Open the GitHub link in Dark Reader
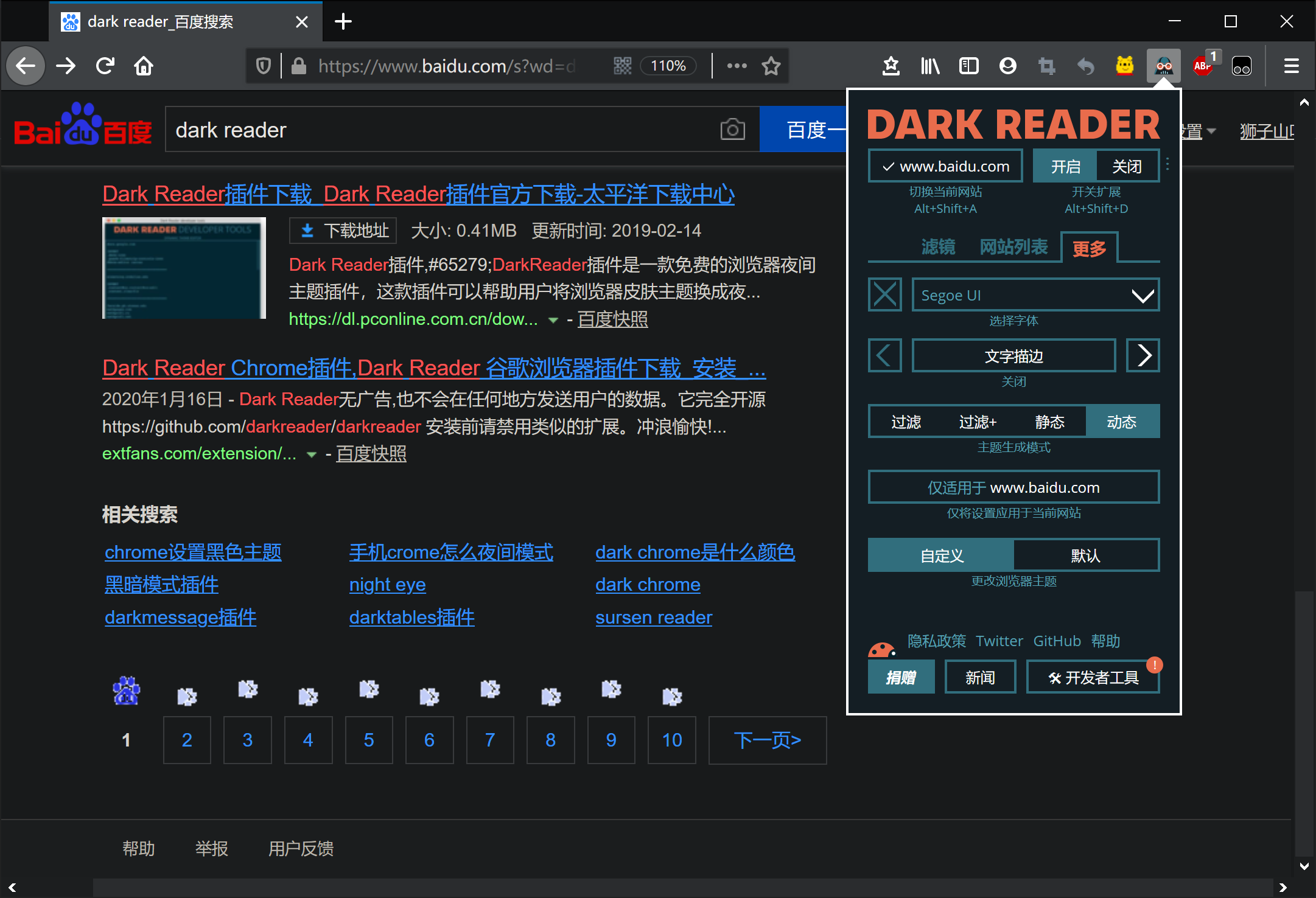Screen dimensions: 1316x898 tap(1057, 641)
